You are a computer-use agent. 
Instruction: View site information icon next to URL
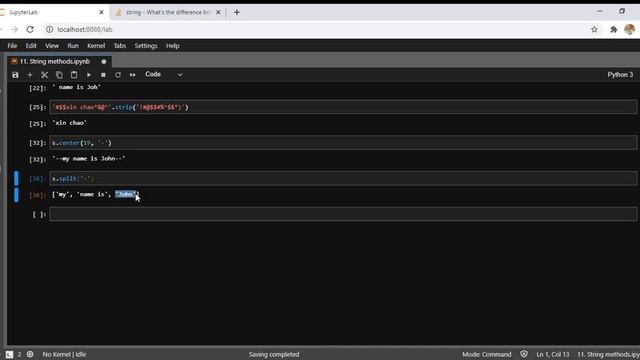[49, 29]
